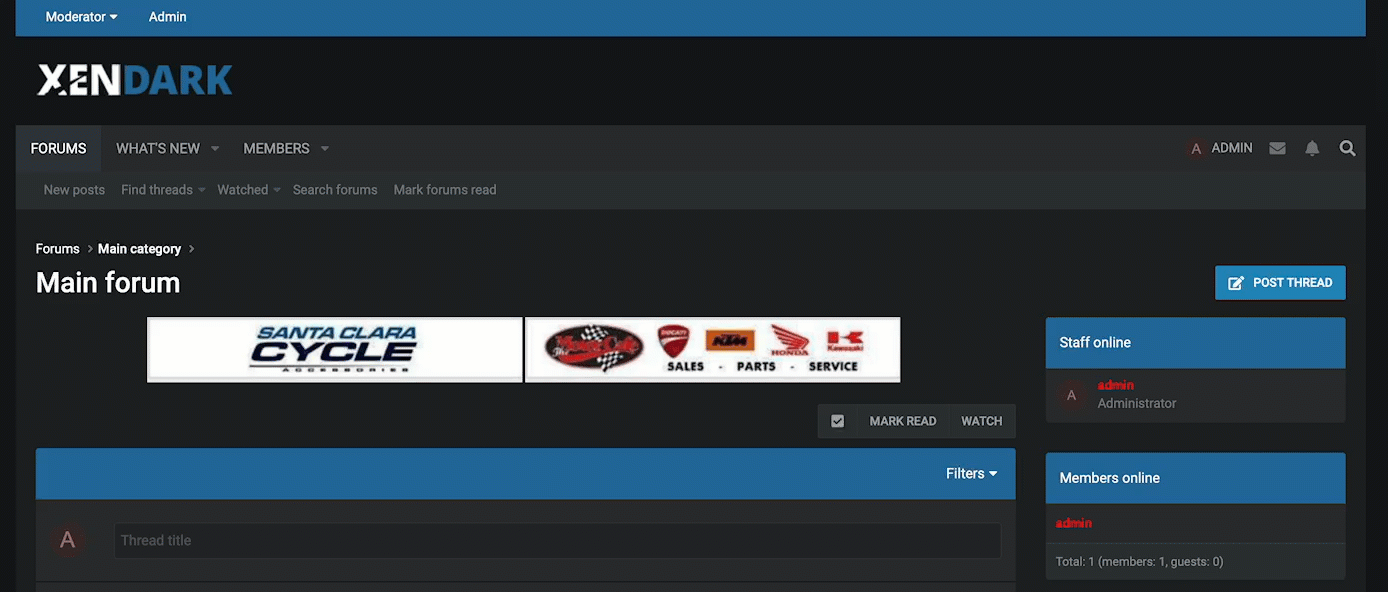Click admin avatar in Staff online
This screenshot has width=1388, height=592.
(1071, 395)
